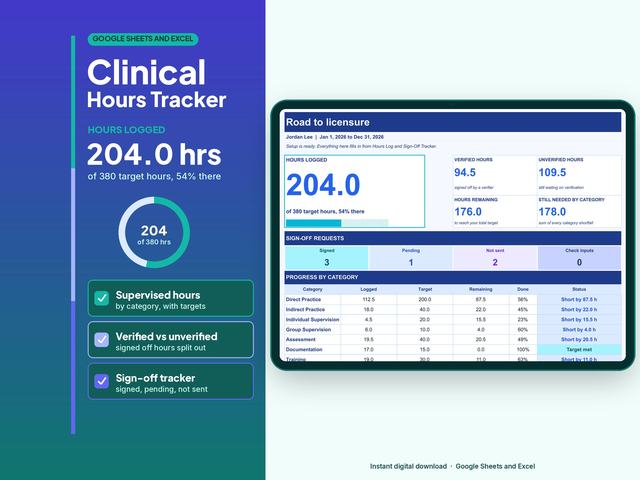Select the Not sent 2 sign-off cell
640x480 pixels.
pos(495,258)
